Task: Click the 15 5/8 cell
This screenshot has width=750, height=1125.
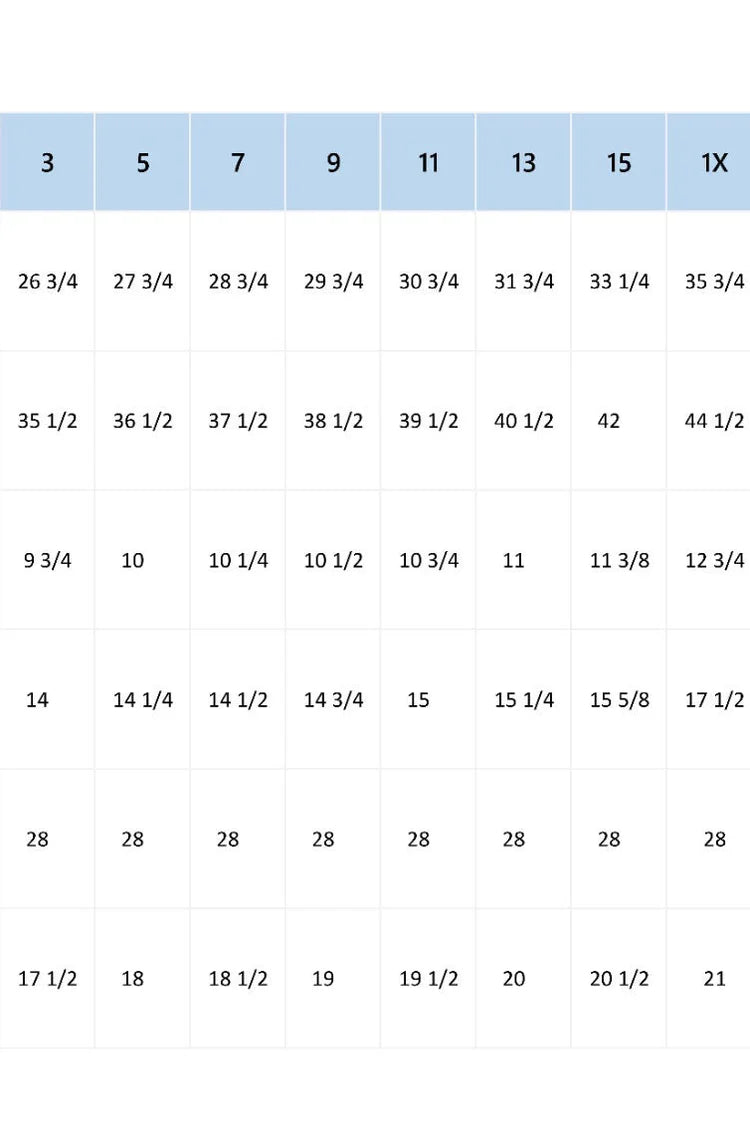Action: [x=619, y=700]
